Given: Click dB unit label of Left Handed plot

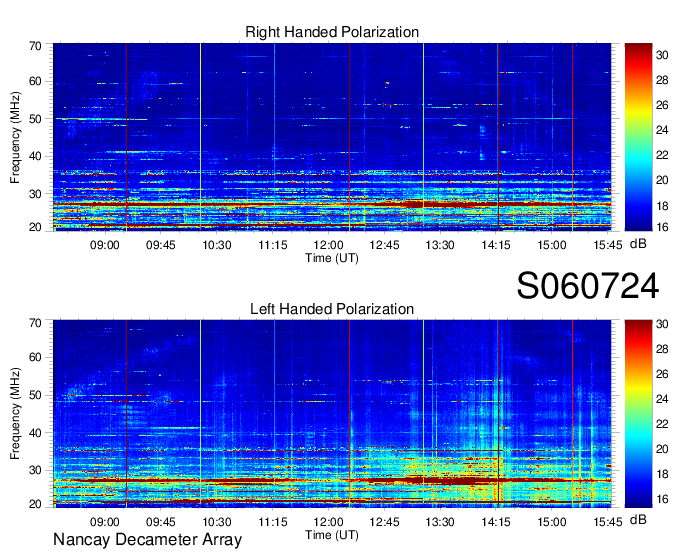Looking at the screenshot, I should point(638,520).
